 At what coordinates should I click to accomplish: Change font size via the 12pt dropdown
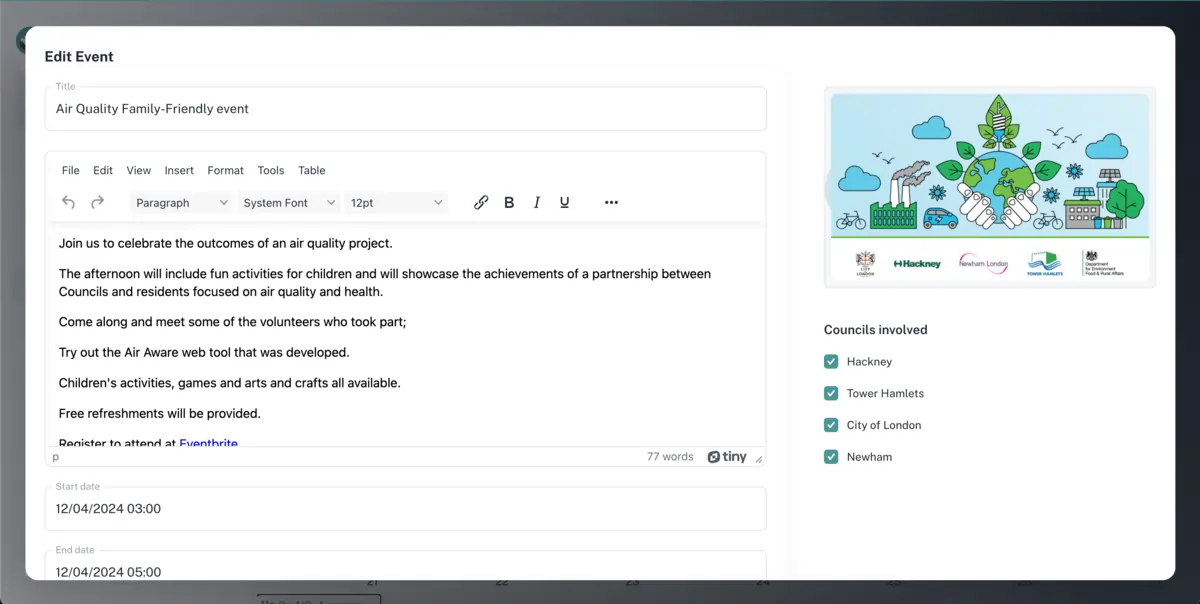coord(396,202)
